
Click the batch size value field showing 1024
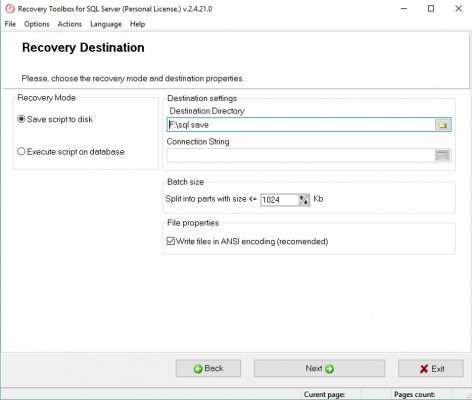279,200
